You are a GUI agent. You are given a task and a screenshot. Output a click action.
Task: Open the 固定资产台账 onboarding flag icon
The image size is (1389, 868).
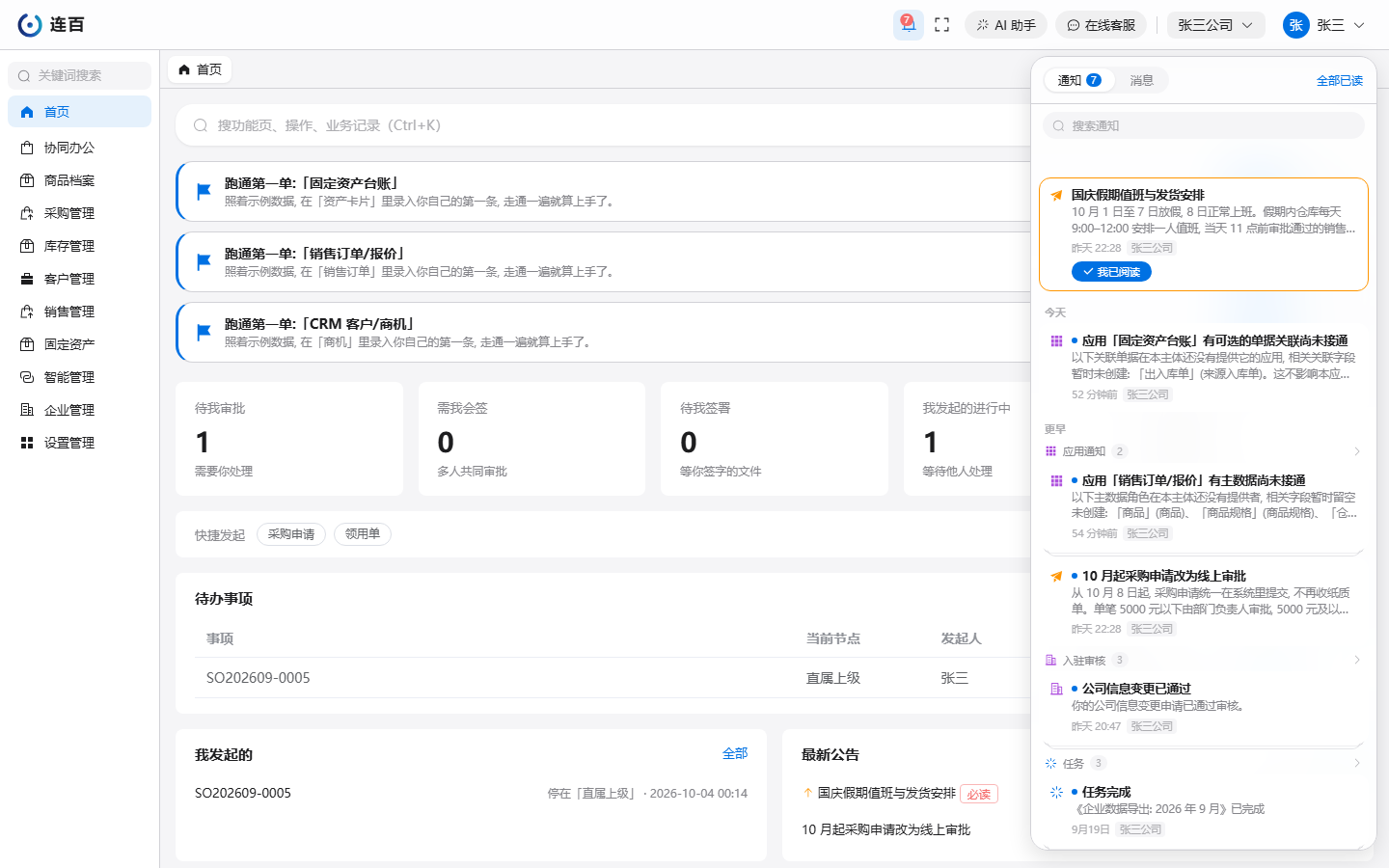204,191
